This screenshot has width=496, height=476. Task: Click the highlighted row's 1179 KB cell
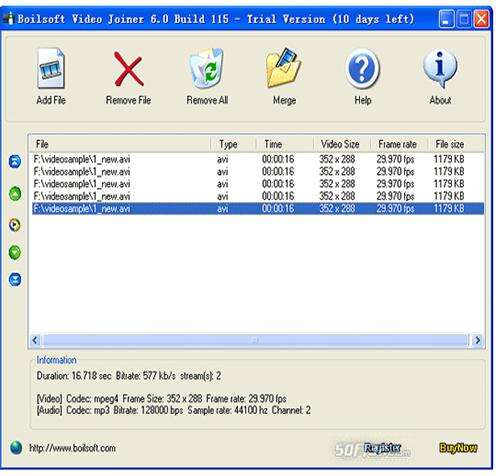[x=449, y=209]
